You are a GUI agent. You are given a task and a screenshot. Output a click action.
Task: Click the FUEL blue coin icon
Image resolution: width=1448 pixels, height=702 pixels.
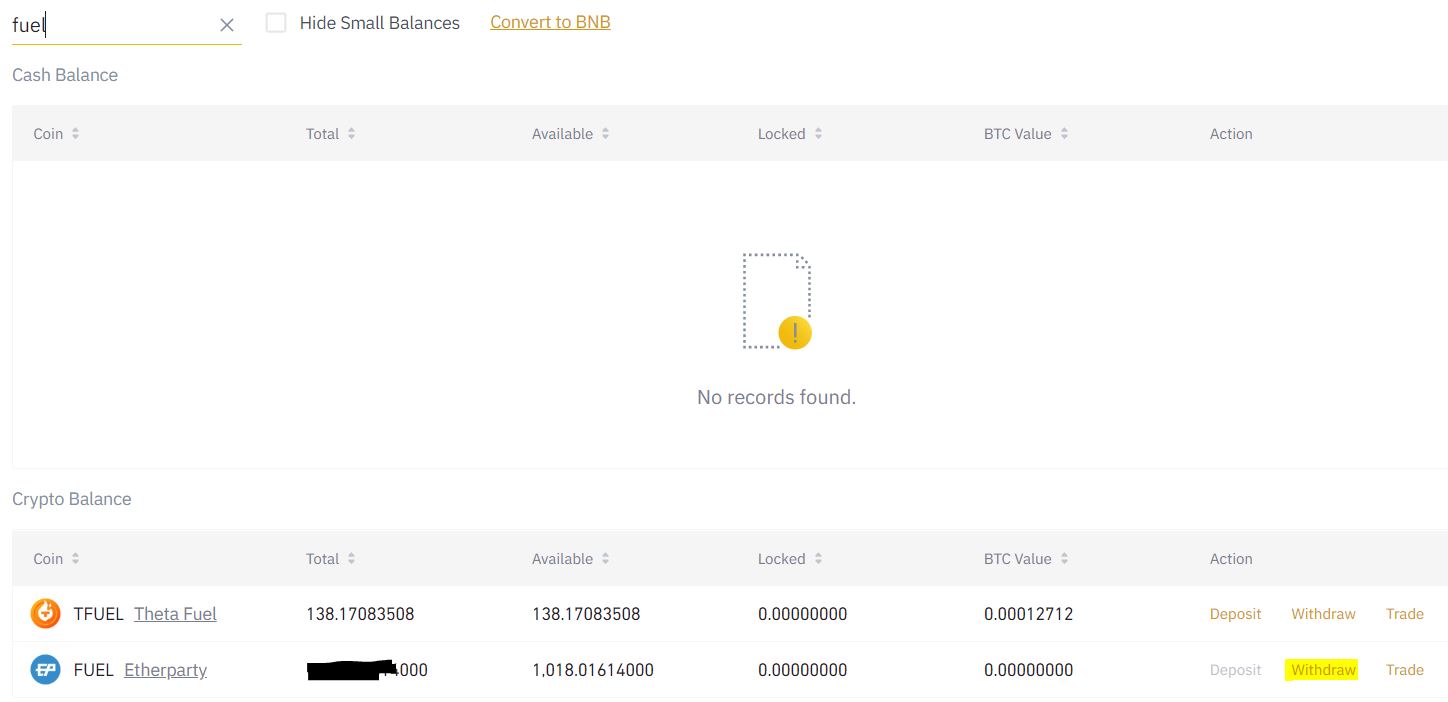45,669
